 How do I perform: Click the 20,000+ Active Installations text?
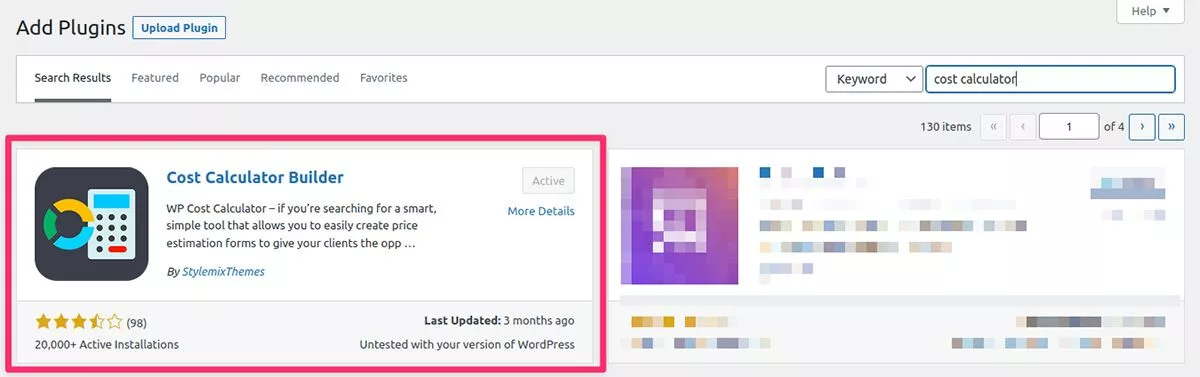(x=107, y=345)
